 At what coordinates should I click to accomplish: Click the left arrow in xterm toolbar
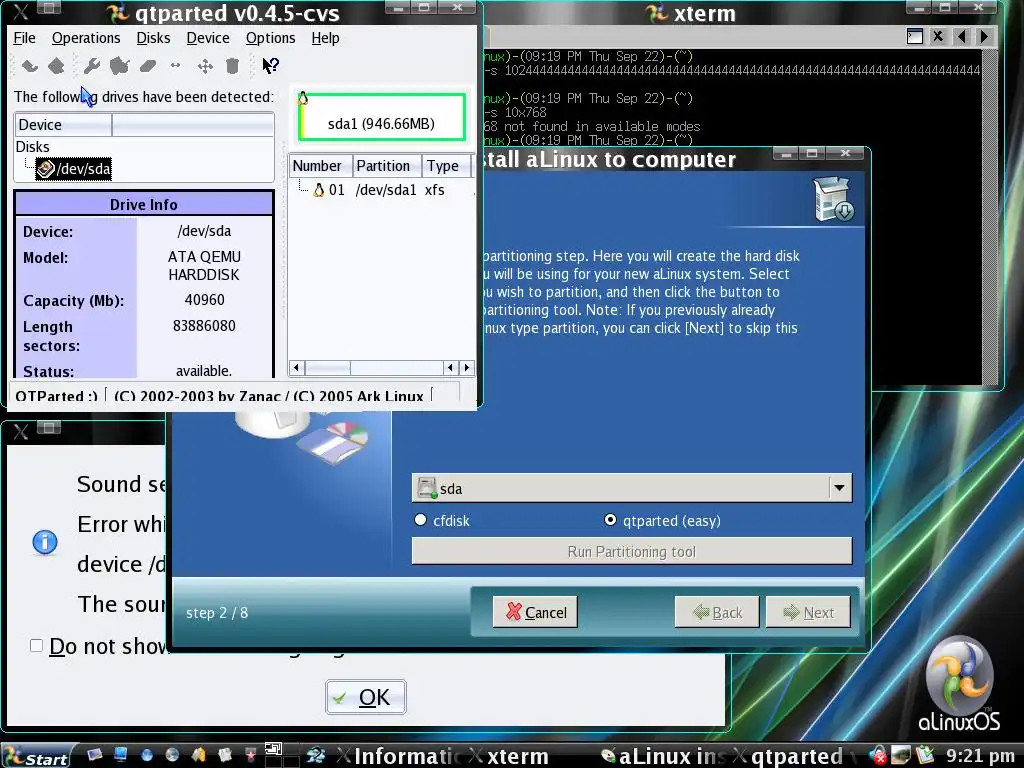tap(961, 37)
